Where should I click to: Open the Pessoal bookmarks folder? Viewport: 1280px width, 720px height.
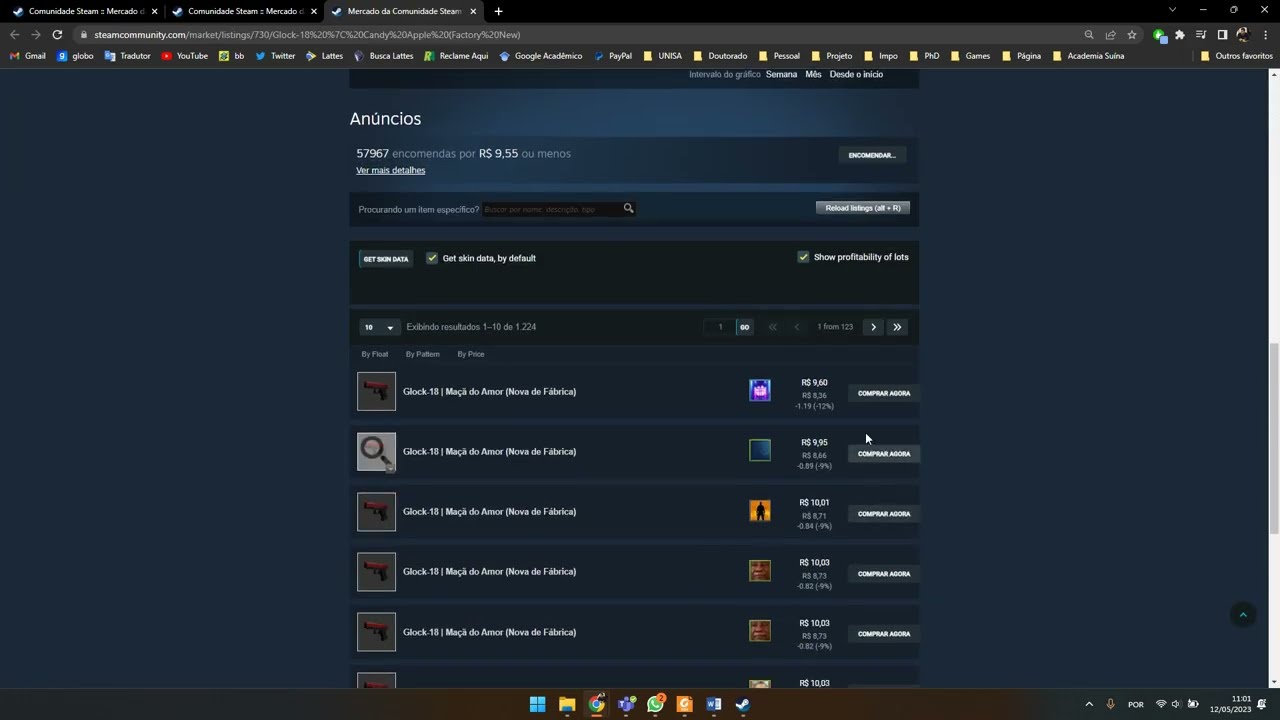779,56
